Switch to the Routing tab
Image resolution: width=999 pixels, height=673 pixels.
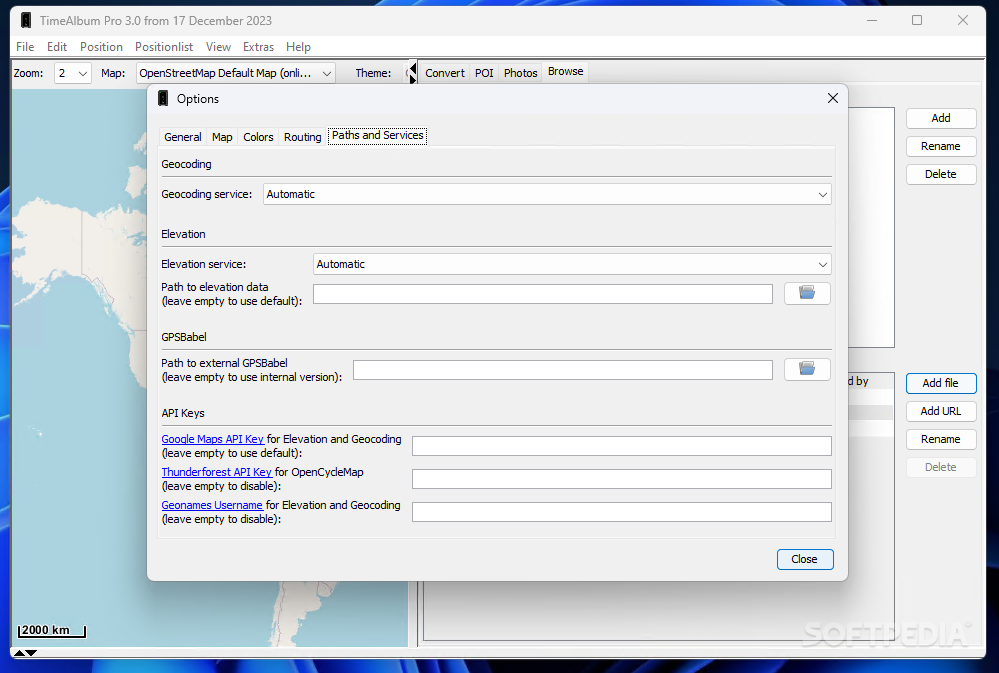click(302, 137)
